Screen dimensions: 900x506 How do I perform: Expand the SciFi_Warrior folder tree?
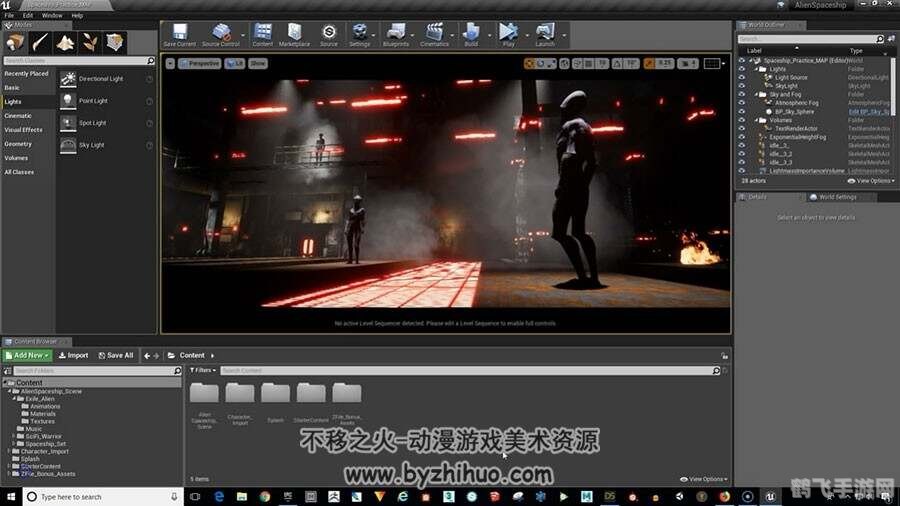click(x=13, y=436)
